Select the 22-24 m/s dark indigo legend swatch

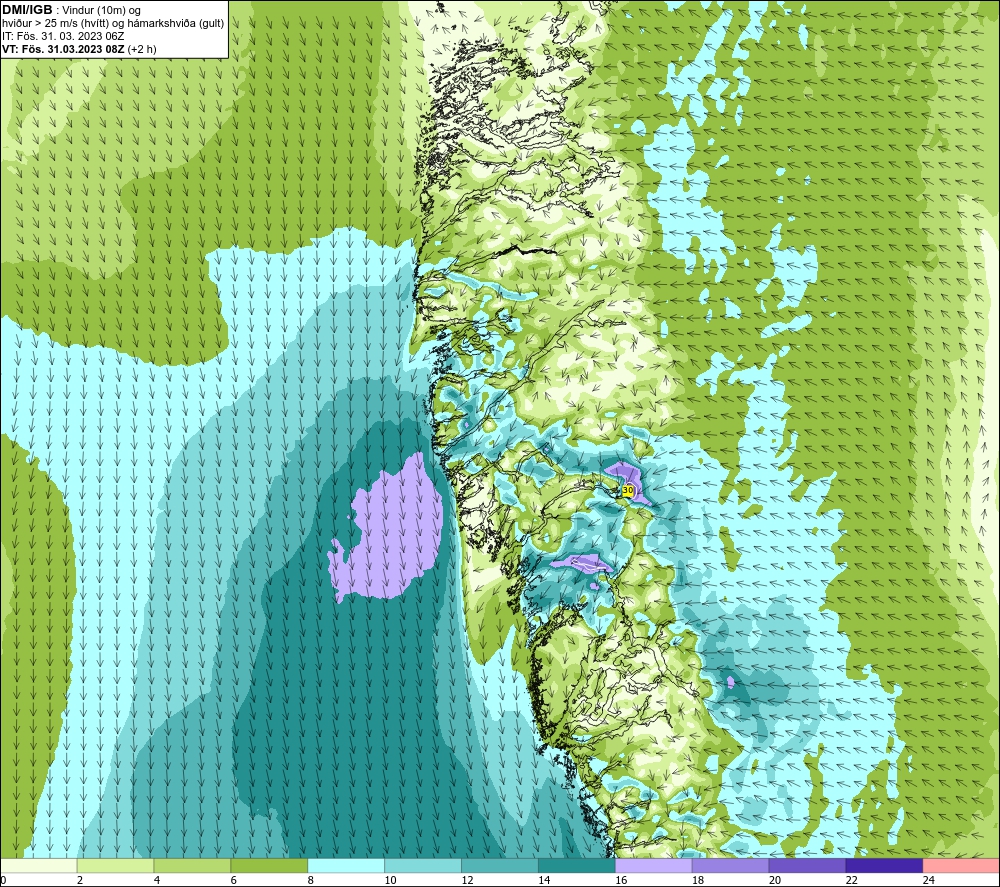coord(885,865)
